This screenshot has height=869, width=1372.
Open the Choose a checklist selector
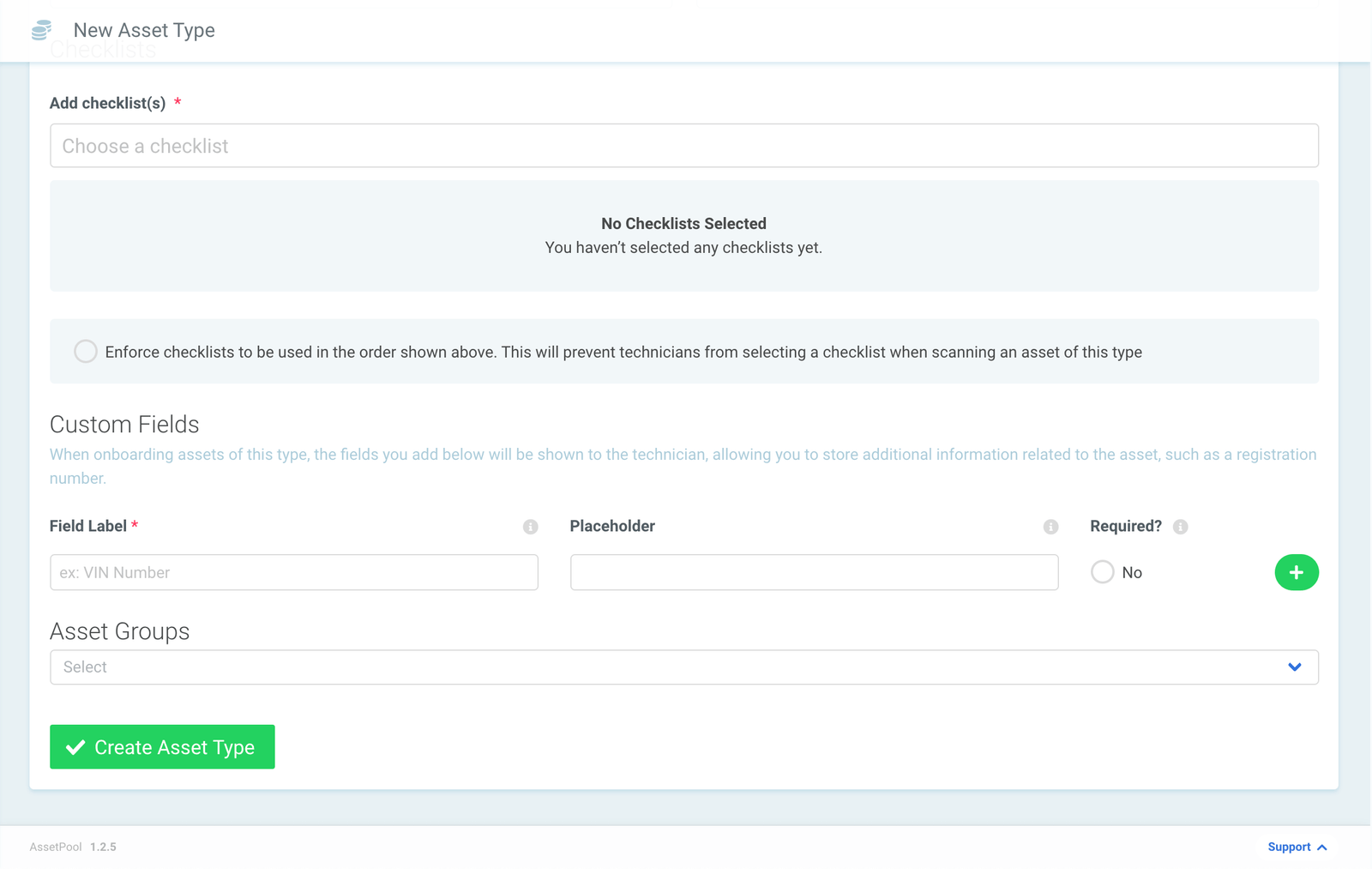click(684, 146)
